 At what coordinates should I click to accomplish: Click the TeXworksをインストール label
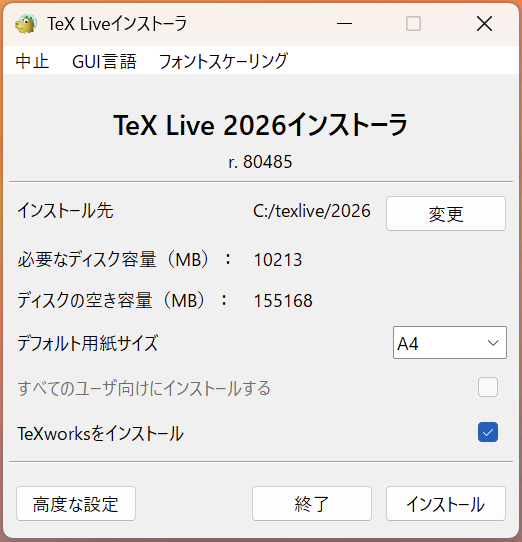[100, 433]
